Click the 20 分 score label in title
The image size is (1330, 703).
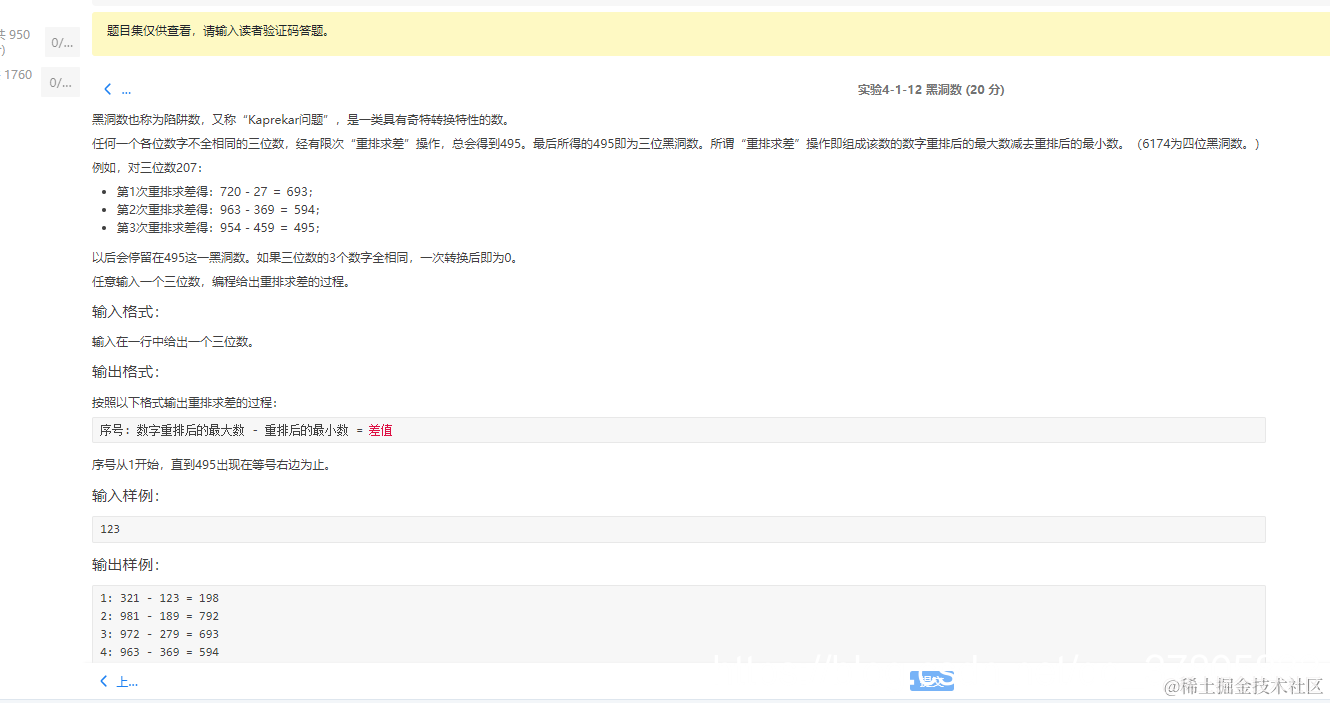tap(984, 89)
